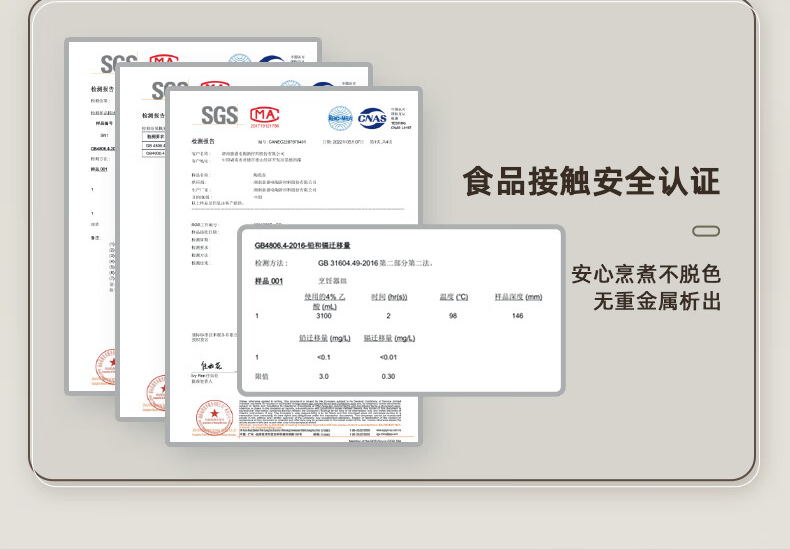Open the rearmost test report page

tap(90, 250)
